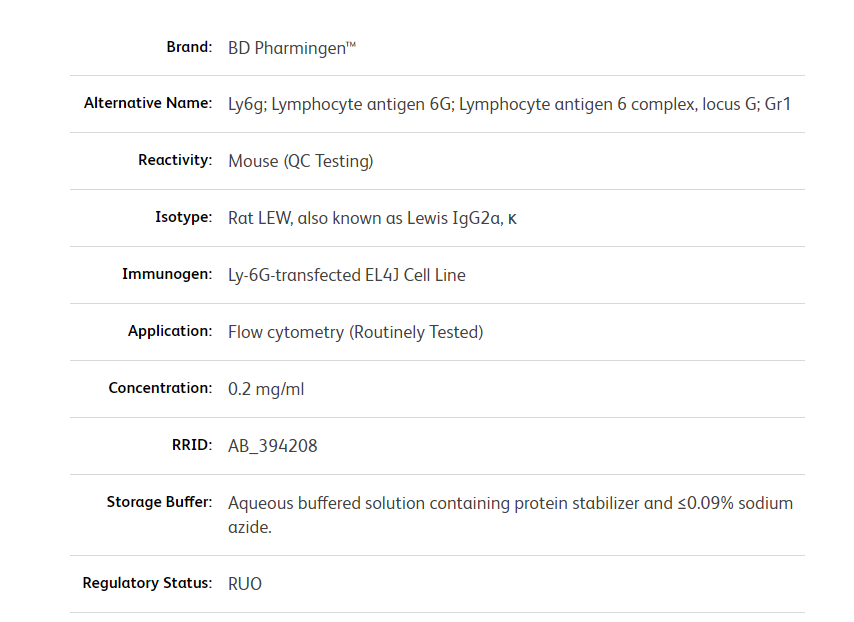Select the Ly-6G-transfected EL4J Cell Line text
The width and height of the screenshot is (854, 622).
(x=346, y=275)
